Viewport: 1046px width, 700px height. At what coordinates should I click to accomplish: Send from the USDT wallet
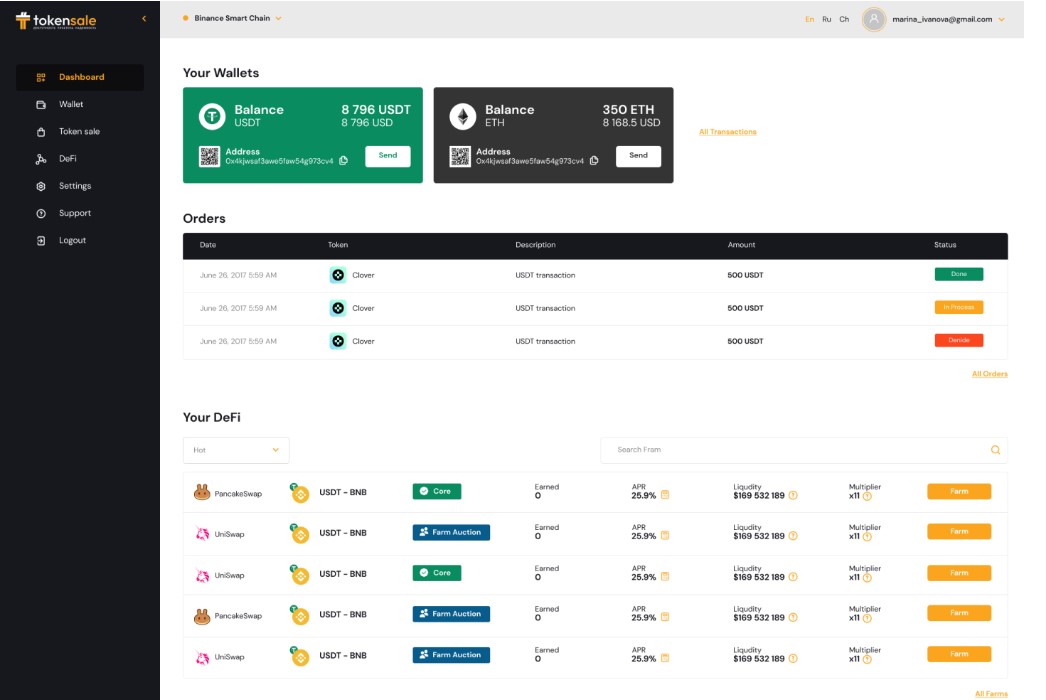click(388, 155)
